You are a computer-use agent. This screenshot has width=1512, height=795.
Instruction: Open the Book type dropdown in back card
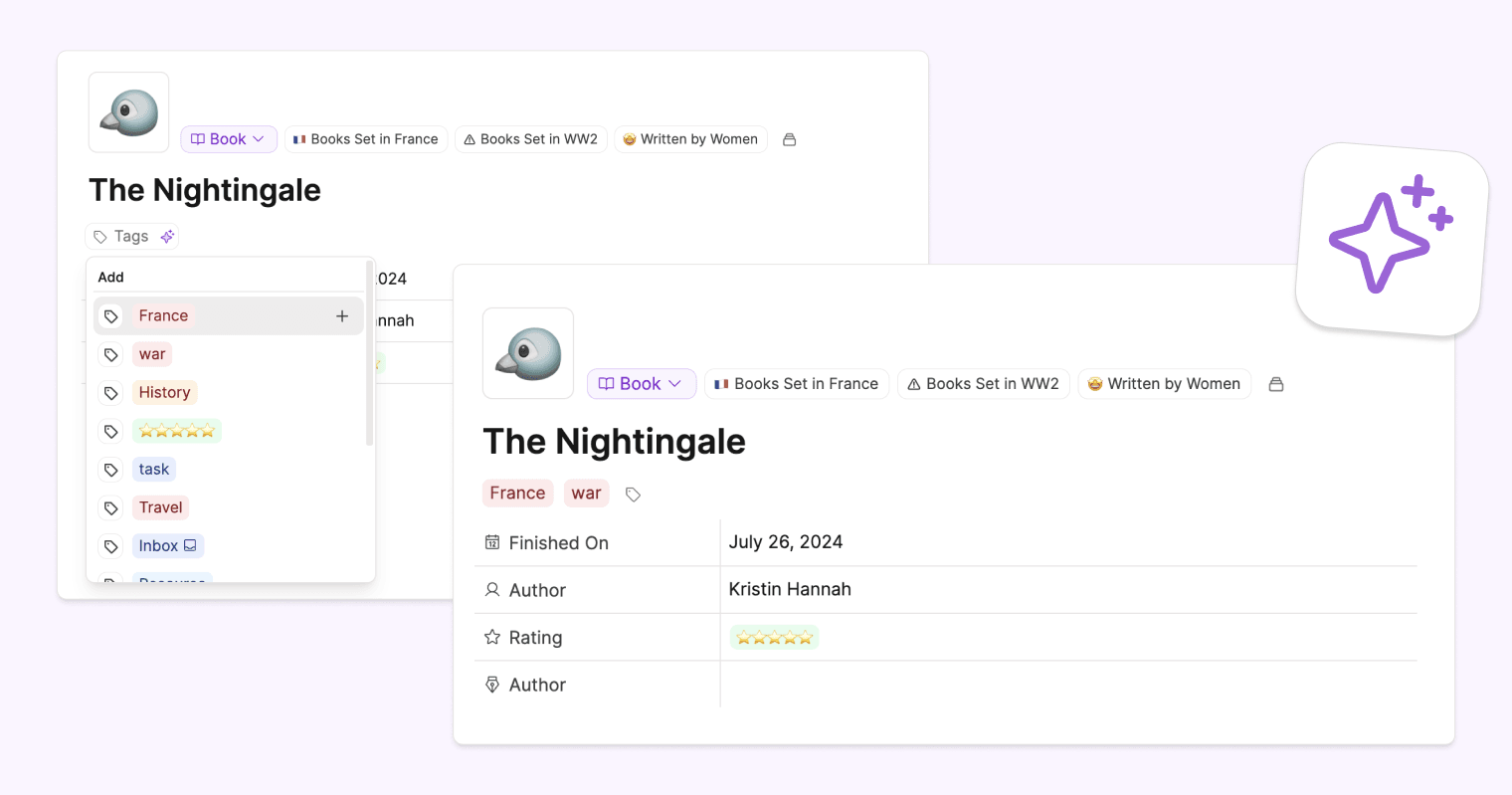(228, 139)
